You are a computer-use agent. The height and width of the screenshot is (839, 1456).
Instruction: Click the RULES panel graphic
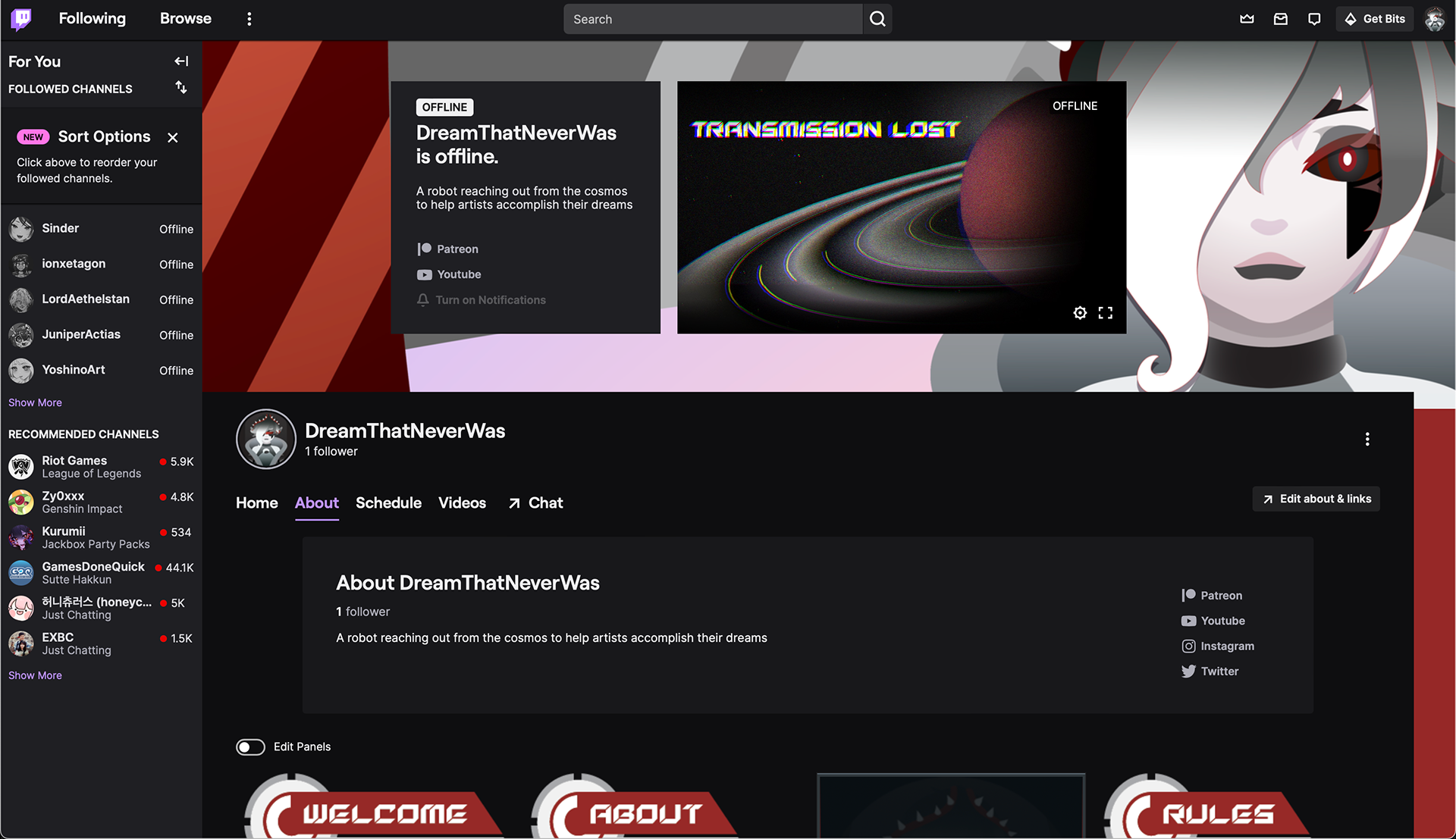click(1207, 806)
